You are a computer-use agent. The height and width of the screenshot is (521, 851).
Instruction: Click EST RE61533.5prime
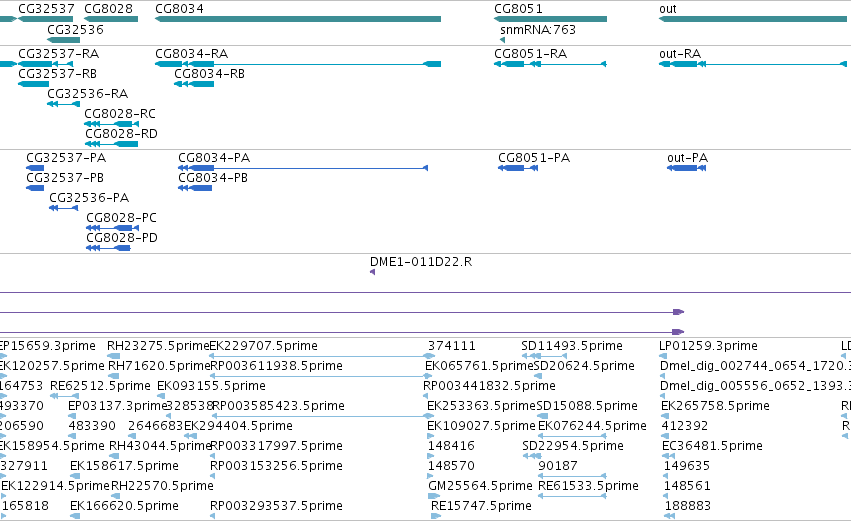(588, 486)
